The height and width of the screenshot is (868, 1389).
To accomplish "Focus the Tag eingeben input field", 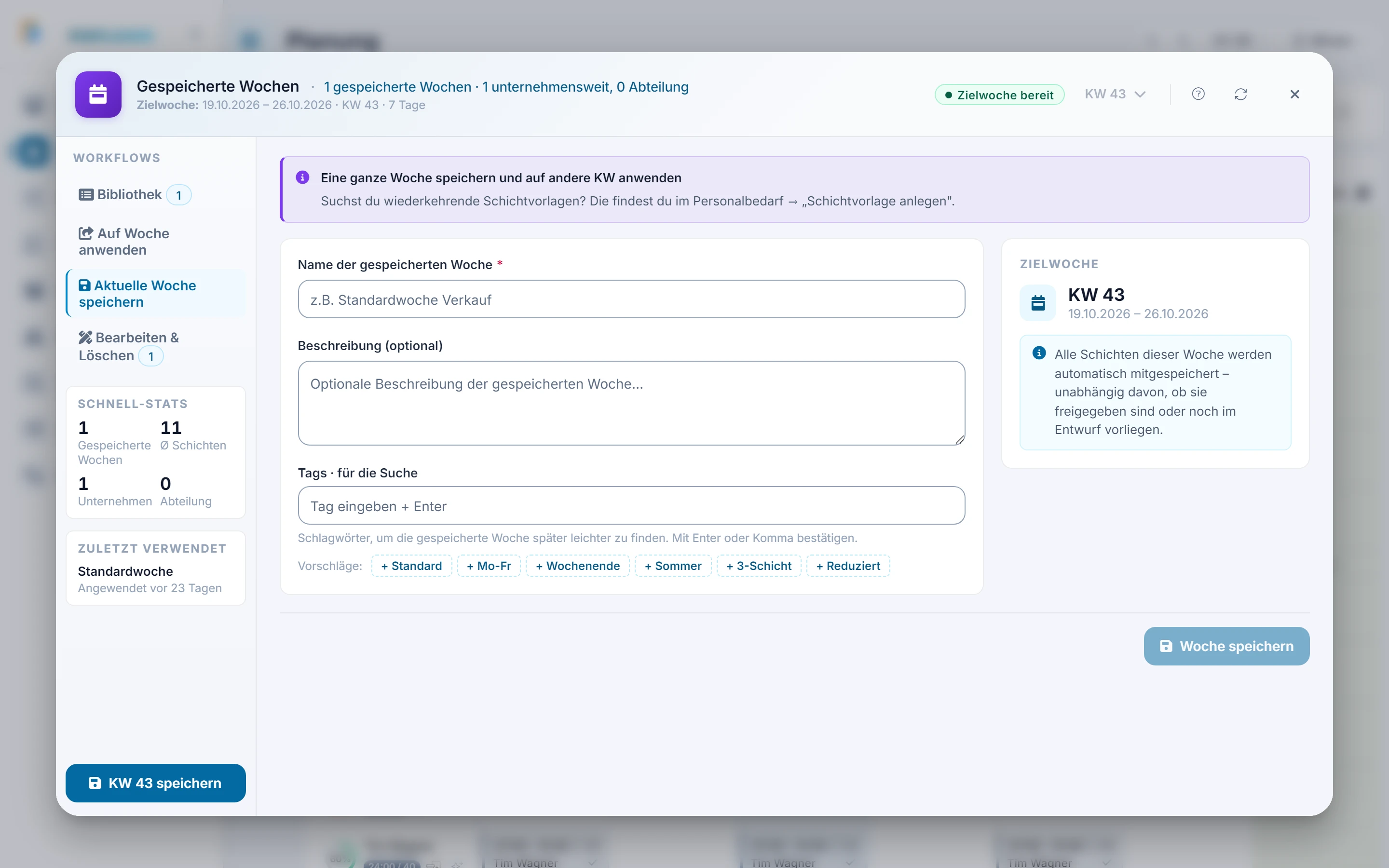I will pyautogui.click(x=631, y=506).
